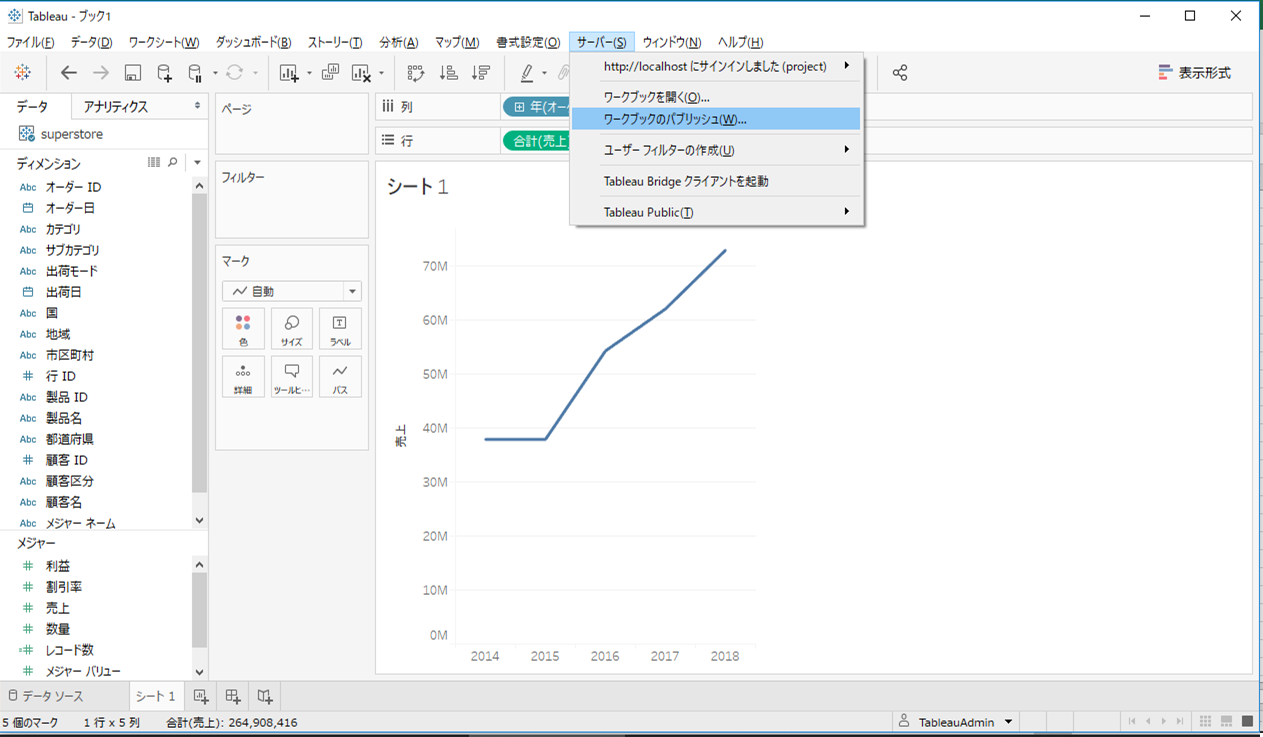Click the sort descending icon
The height and width of the screenshot is (737, 1263).
[x=481, y=72]
